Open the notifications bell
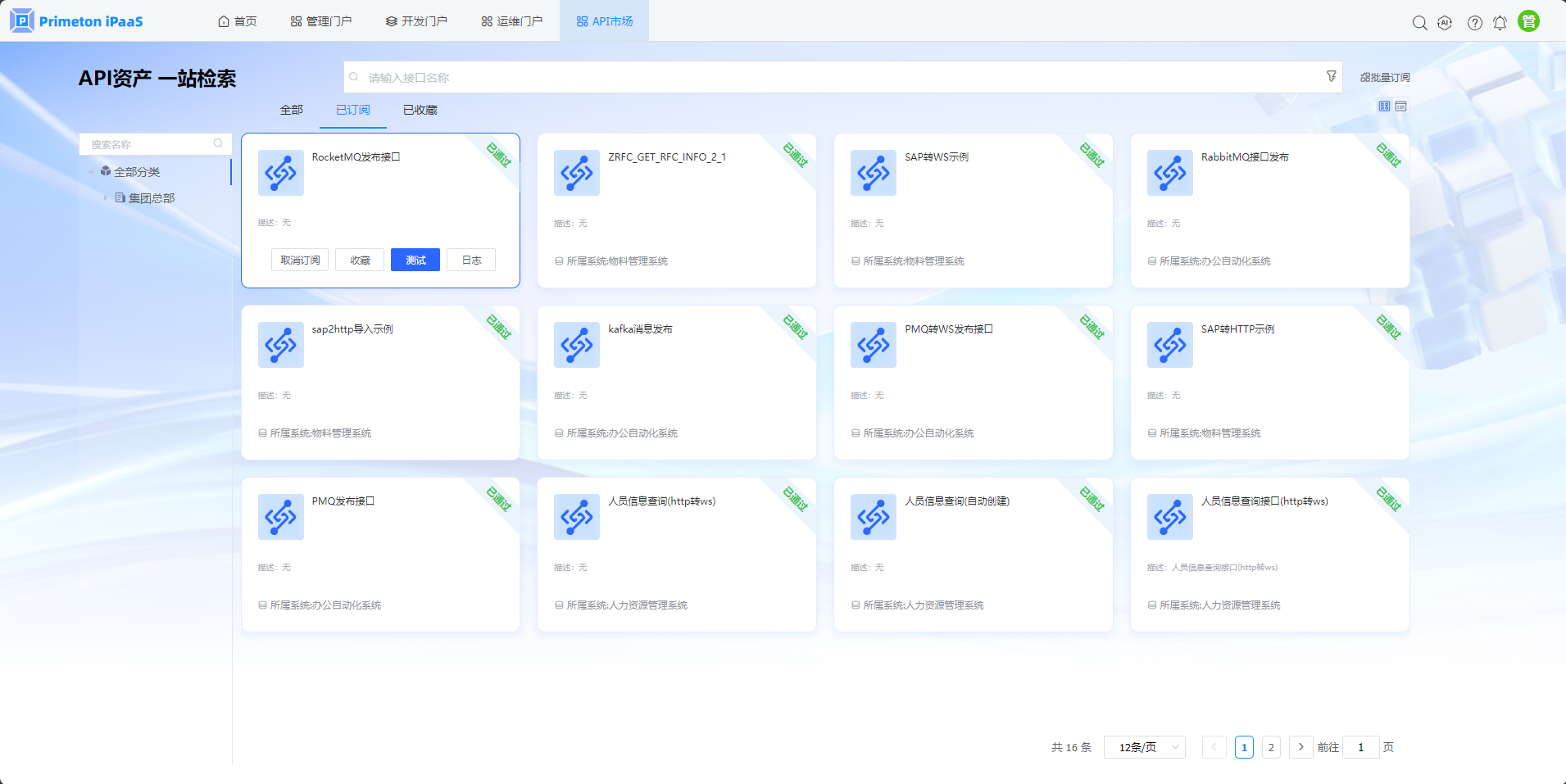Viewport: 1566px width, 784px height. pyautogui.click(x=1500, y=23)
